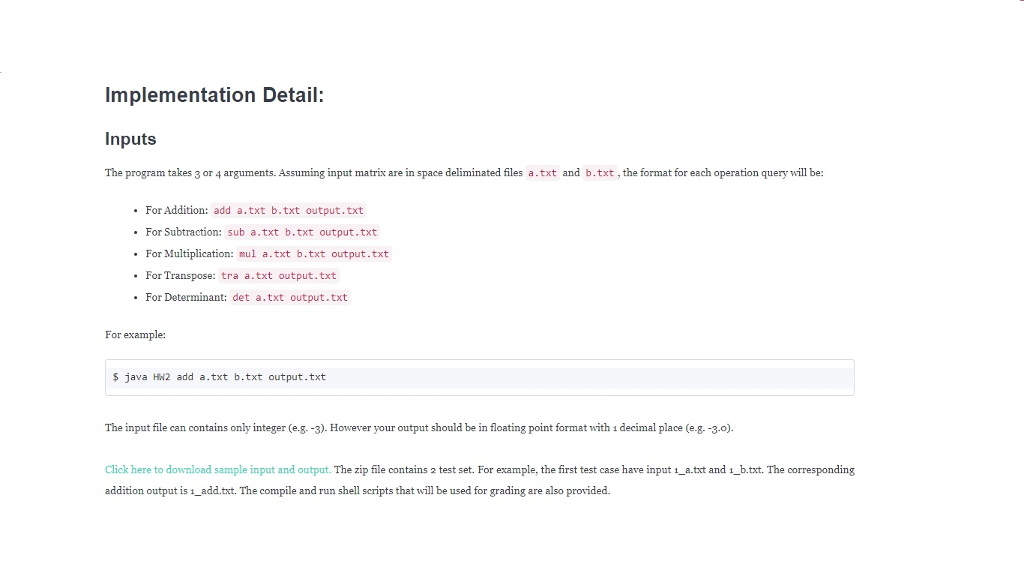Click the 'For Addition:' bullet label
1024x576 pixels.
[176, 210]
